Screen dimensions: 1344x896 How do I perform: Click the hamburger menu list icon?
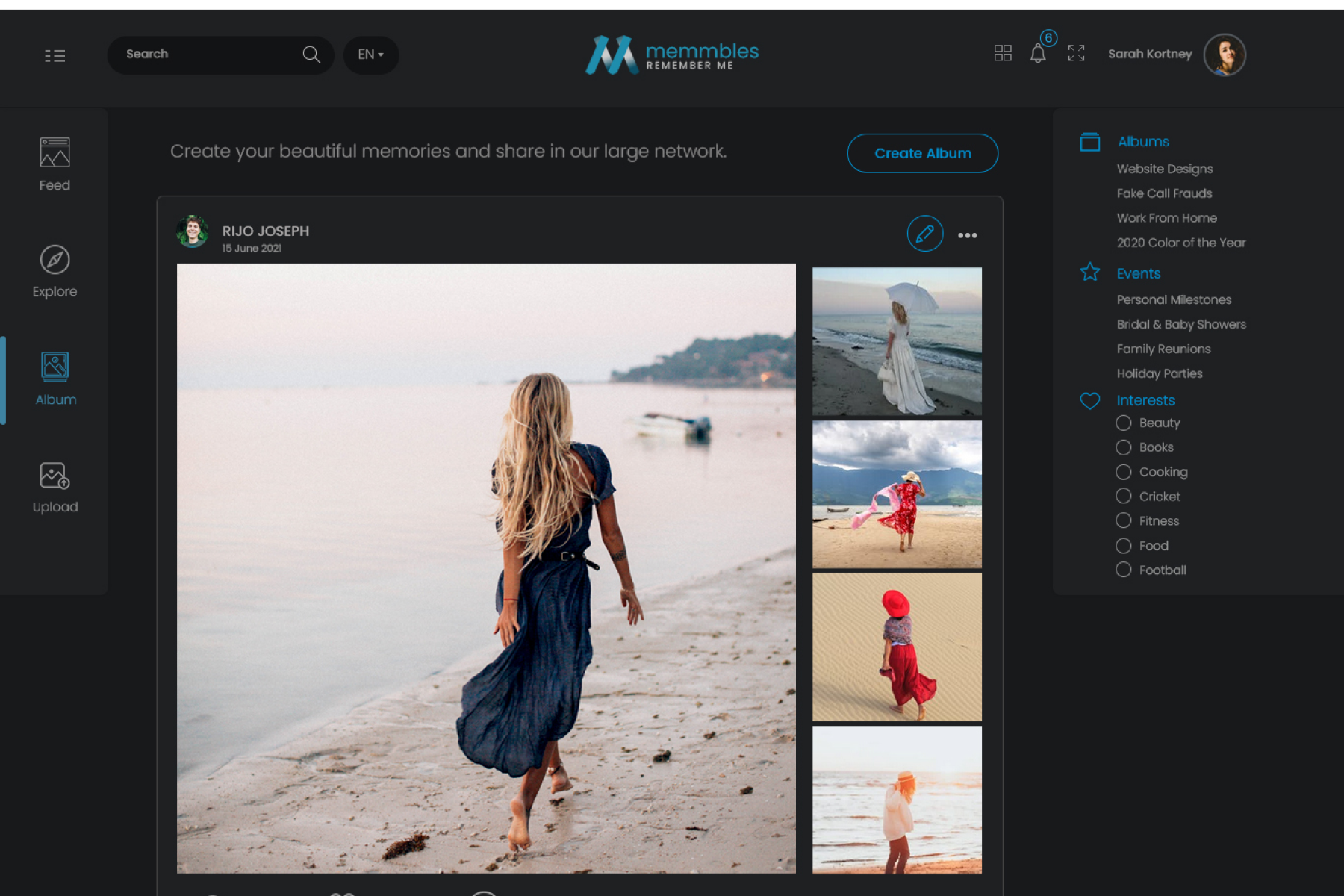click(55, 56)
